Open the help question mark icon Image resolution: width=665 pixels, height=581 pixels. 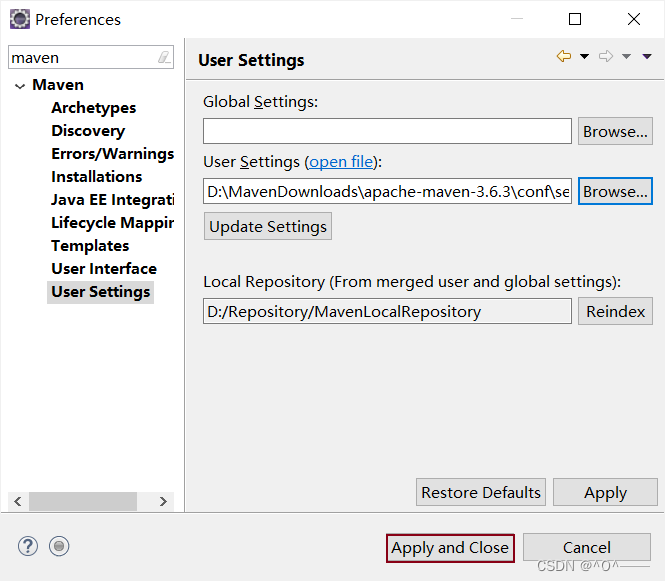[x=28, y=546]
